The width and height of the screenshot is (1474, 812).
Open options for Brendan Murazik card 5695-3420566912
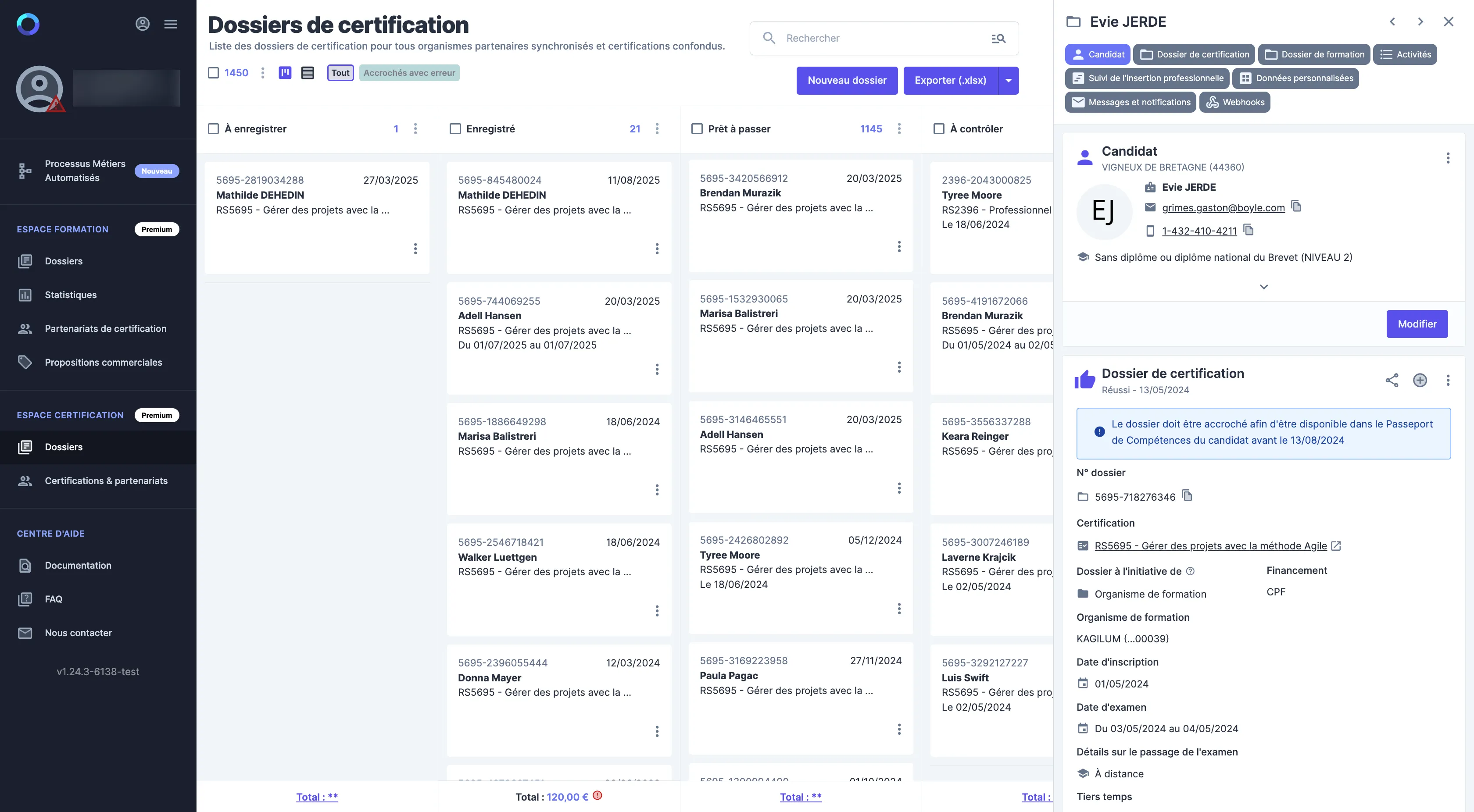[899, 246]
